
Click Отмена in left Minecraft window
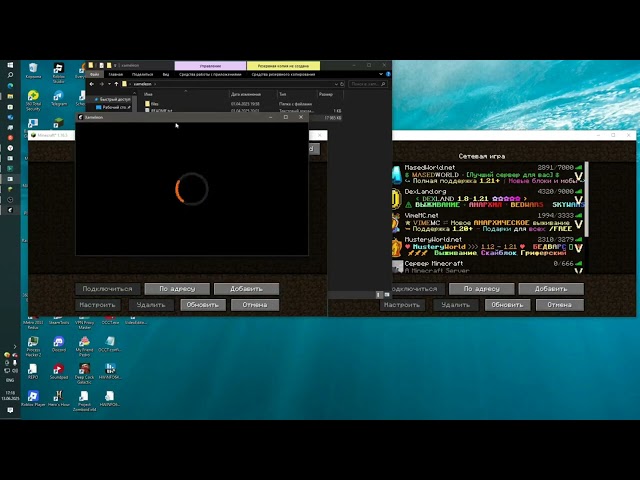[255, 304]
